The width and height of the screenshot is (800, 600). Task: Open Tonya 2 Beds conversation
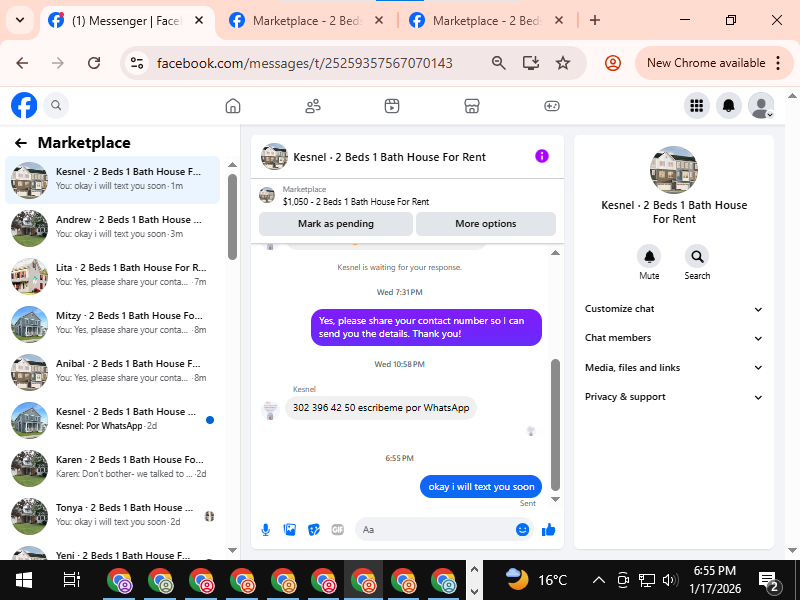tap(112, 515)
